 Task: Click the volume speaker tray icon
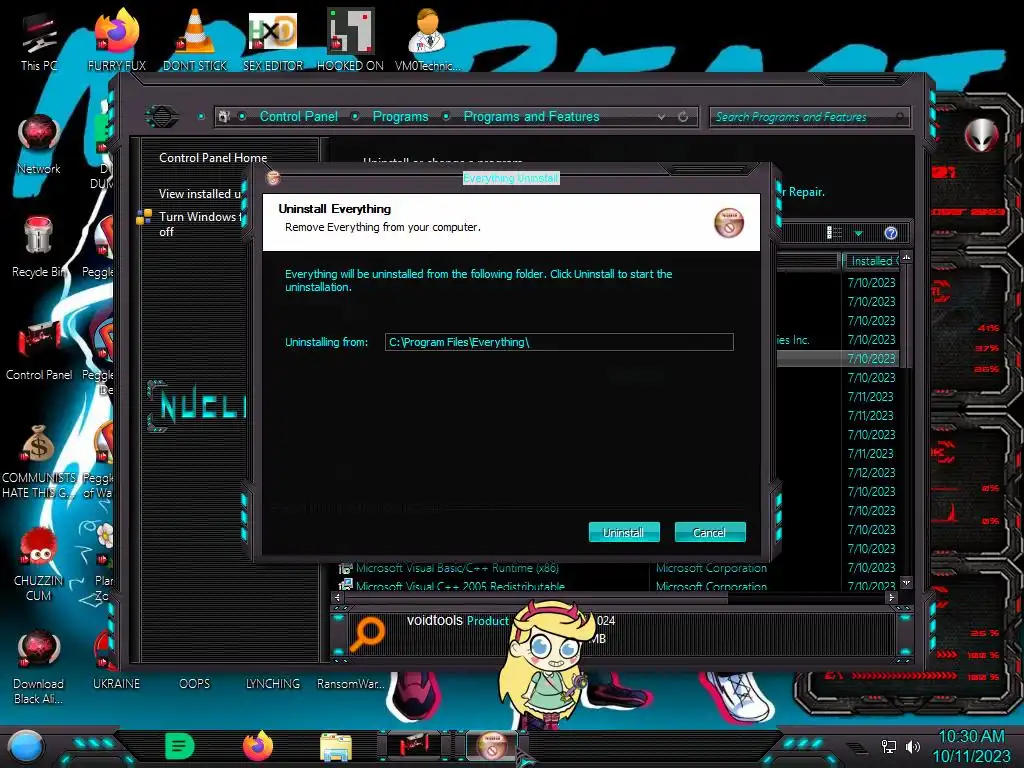pos(912,746)
